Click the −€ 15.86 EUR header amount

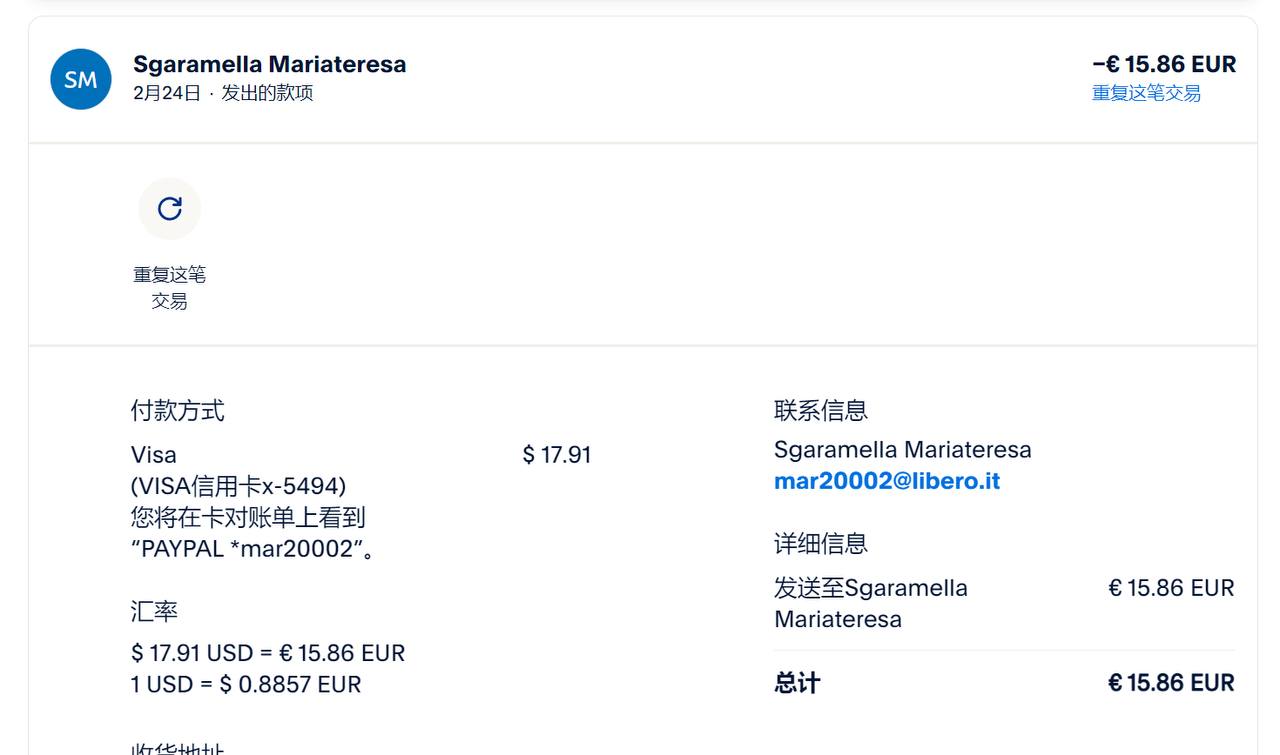click(1163, 64)
